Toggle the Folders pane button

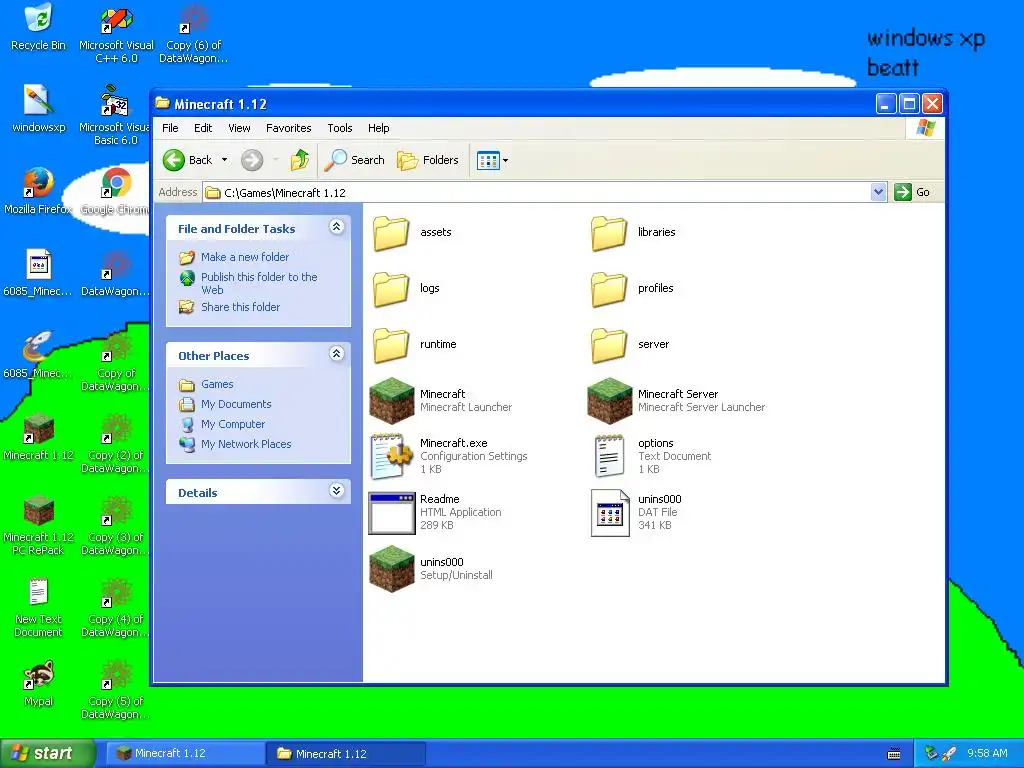click(428, 160)
